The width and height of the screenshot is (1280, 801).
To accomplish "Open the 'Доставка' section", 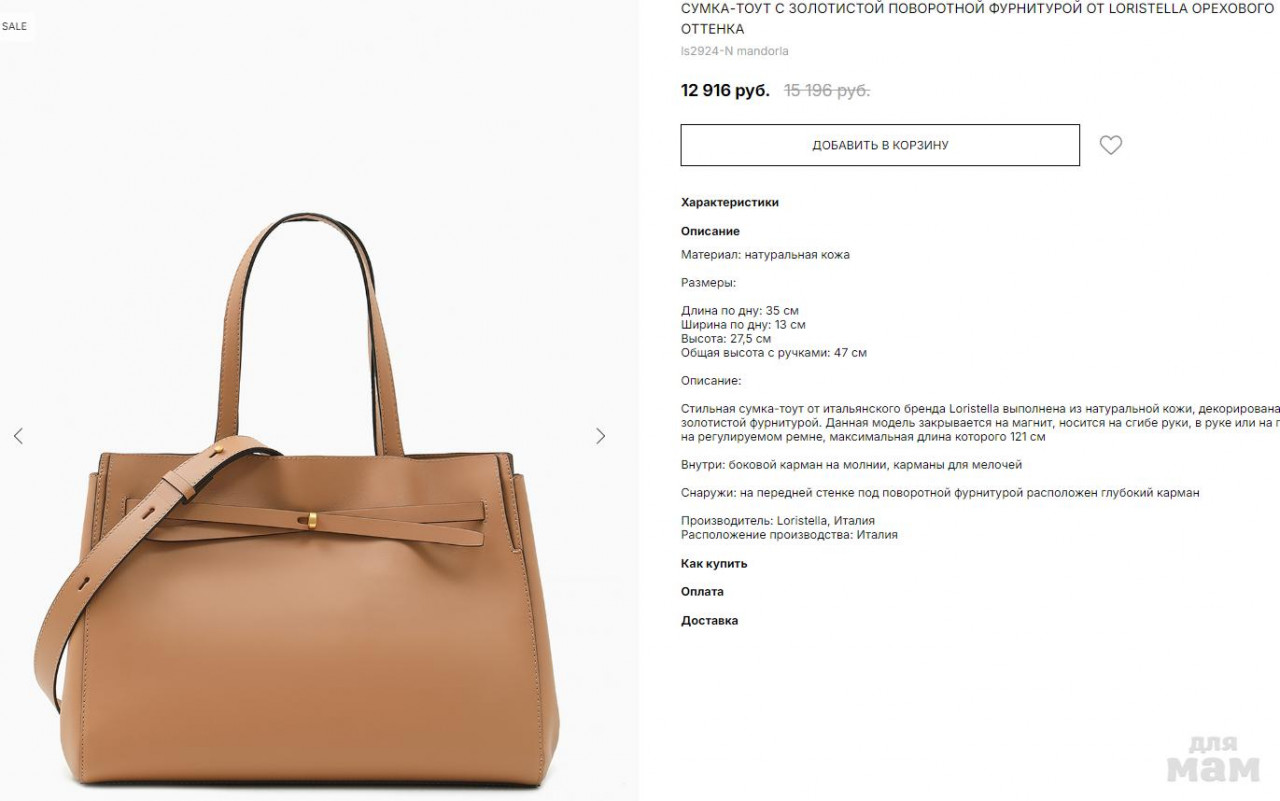I will [709, 621].
